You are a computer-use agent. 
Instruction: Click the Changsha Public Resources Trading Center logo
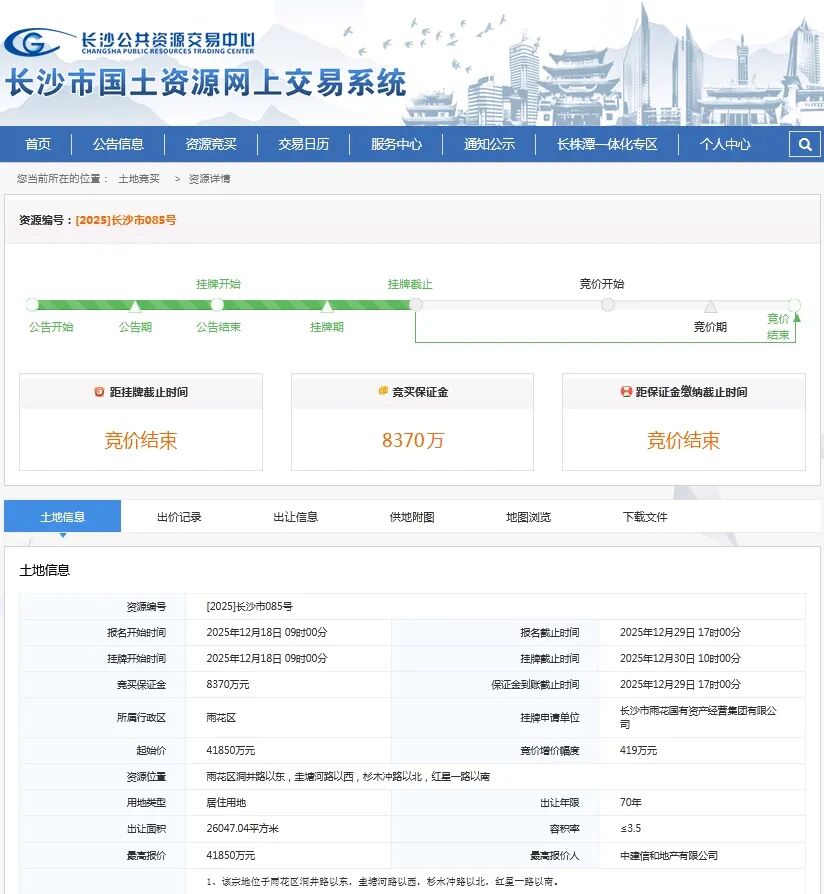click(130, 41)
